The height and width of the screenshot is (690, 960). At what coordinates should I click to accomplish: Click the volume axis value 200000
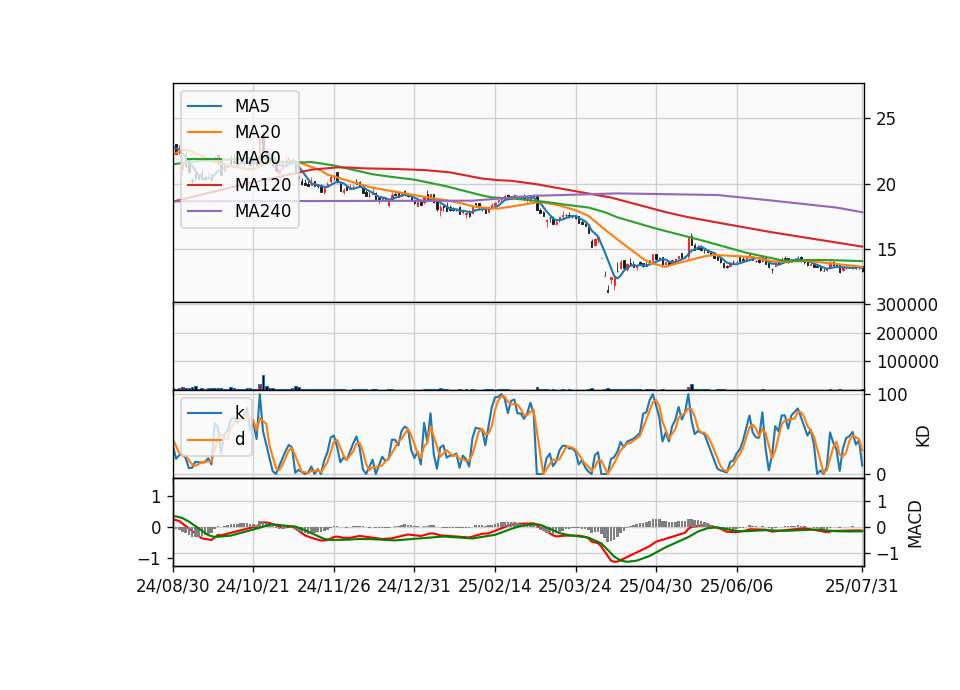pyautogui.click(x=907, y=334)
